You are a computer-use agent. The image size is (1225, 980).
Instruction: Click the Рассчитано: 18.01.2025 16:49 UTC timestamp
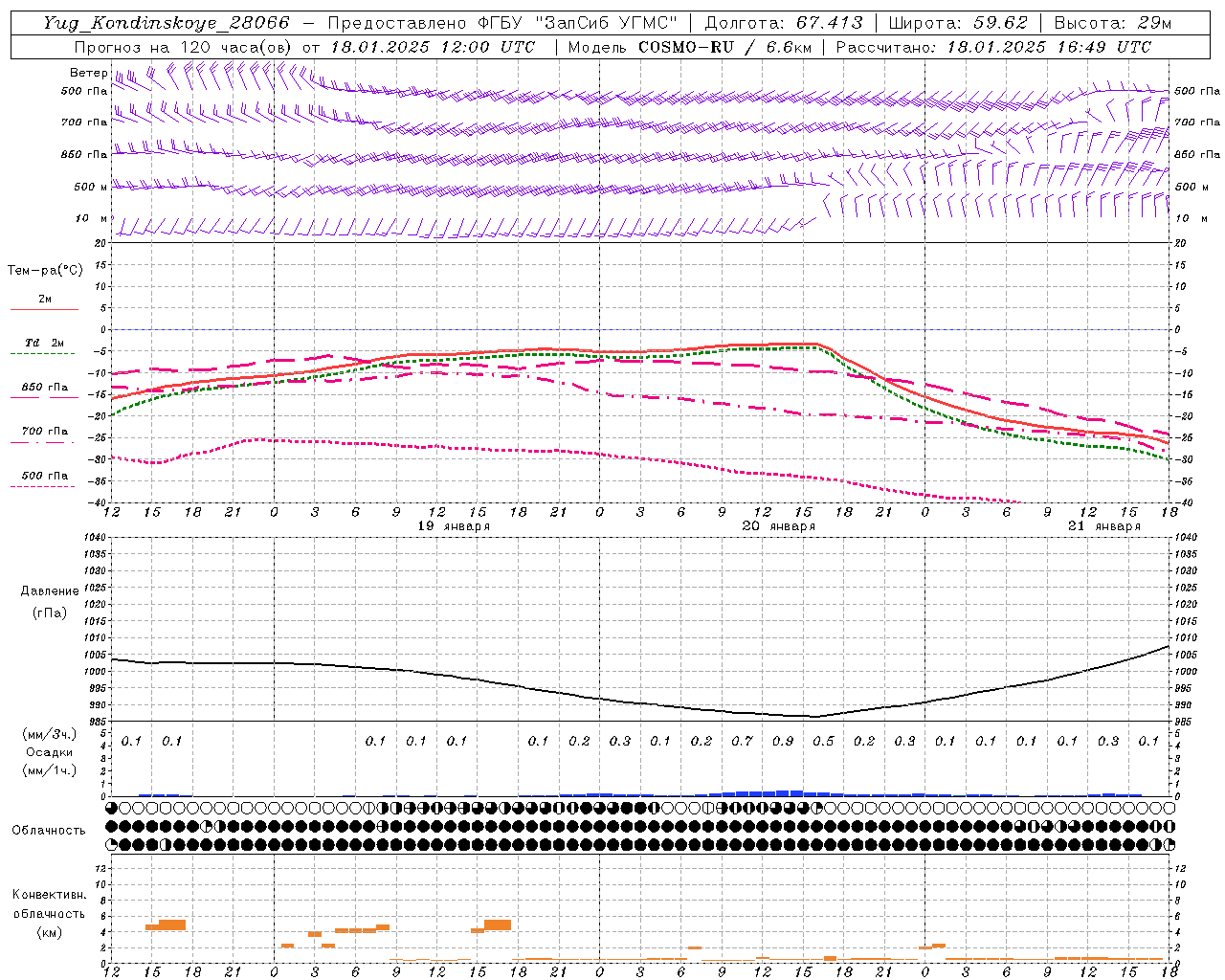(993, 47)
